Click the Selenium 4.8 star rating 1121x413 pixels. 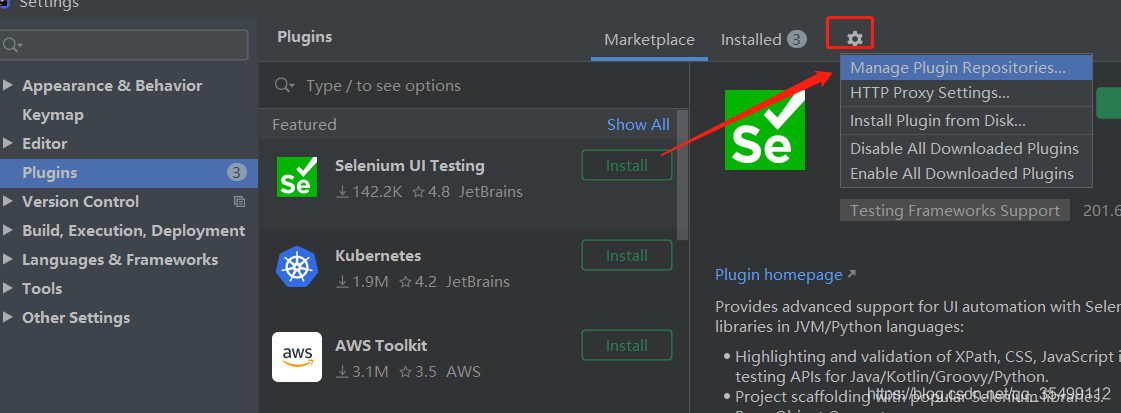[x=431, y=192]
